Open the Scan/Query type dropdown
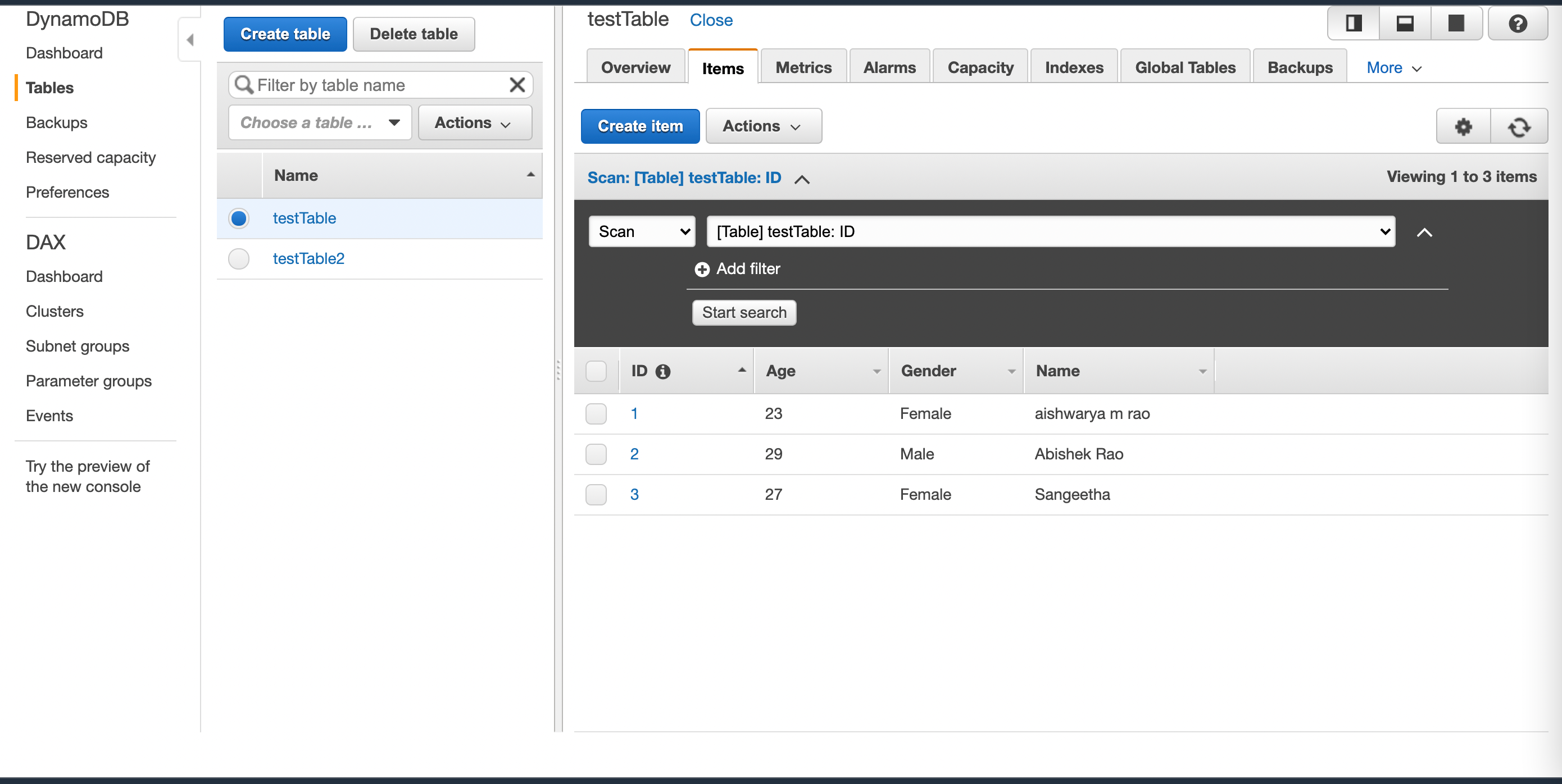 coord(642,231)
